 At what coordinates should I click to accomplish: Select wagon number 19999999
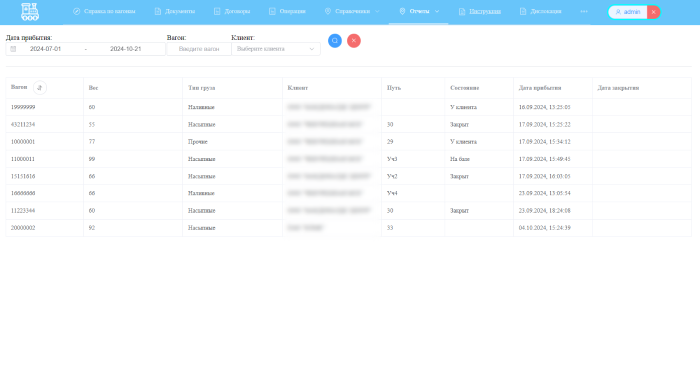[x=23, y=107]
